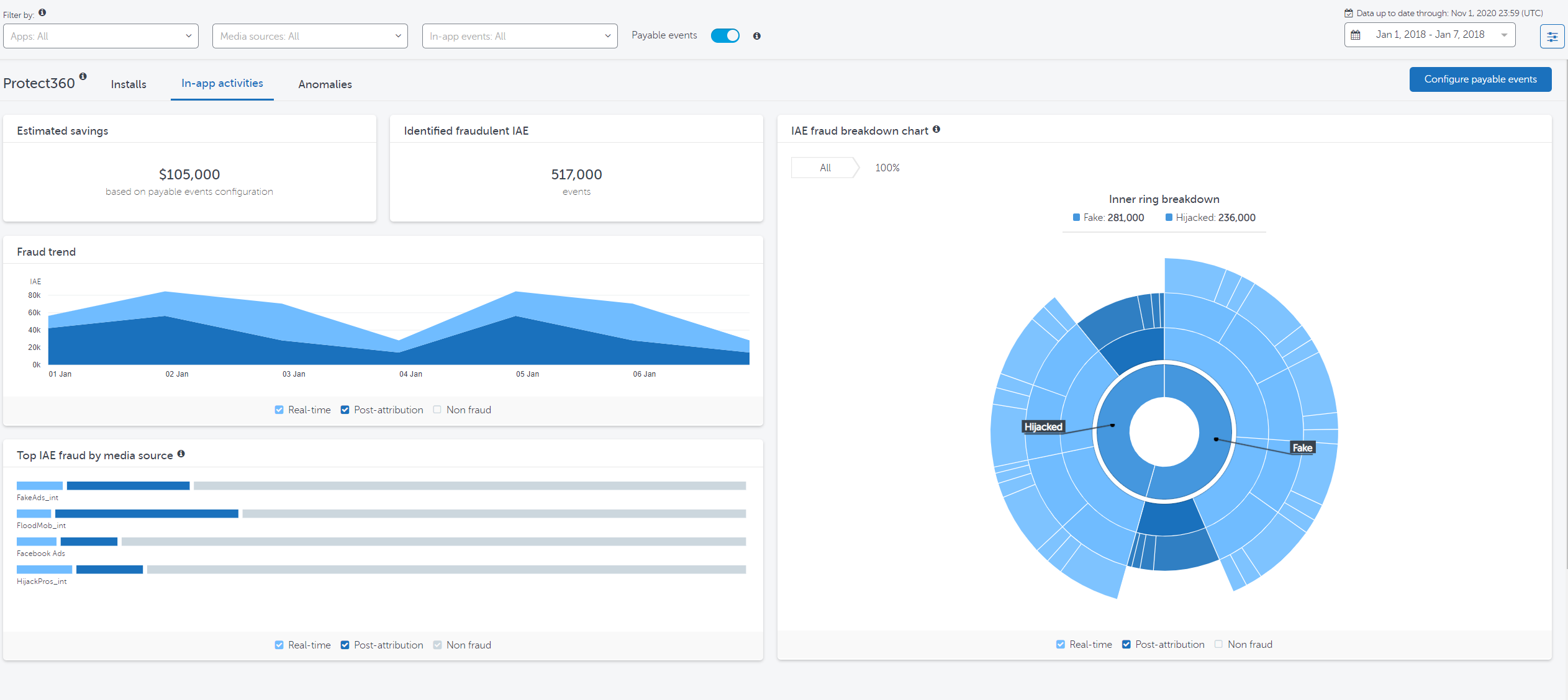
Task: Click the 517,000 fraudulent events value
Action: (576, 174)
